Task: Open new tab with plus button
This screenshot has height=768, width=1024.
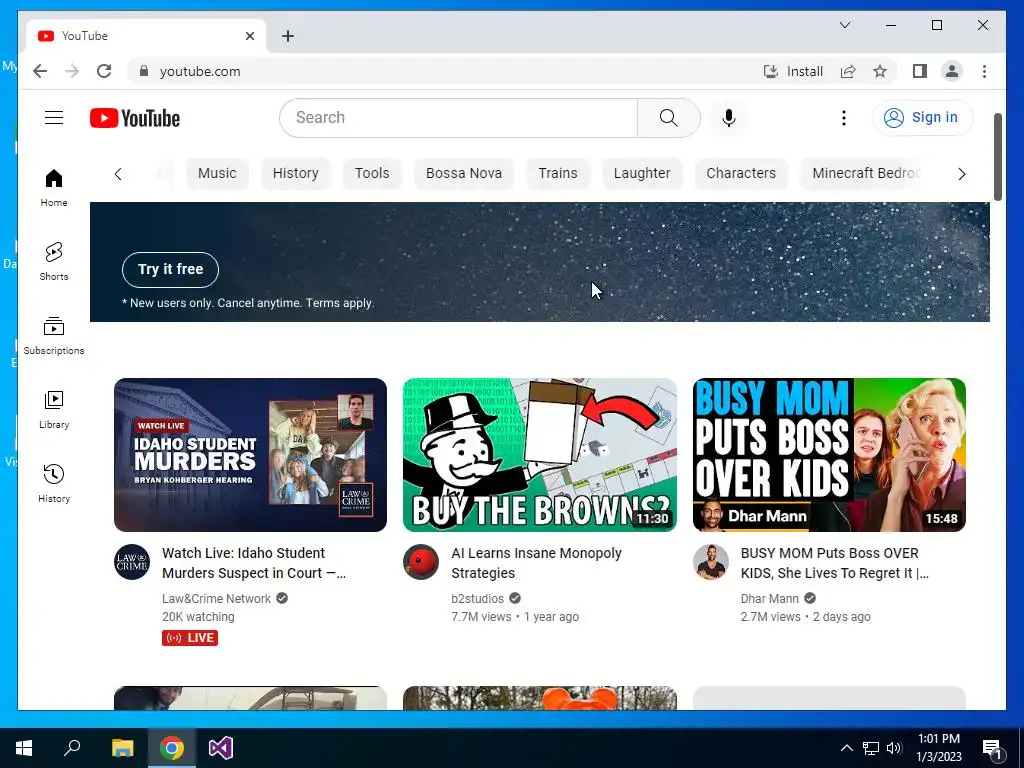Action: point(288,36)
